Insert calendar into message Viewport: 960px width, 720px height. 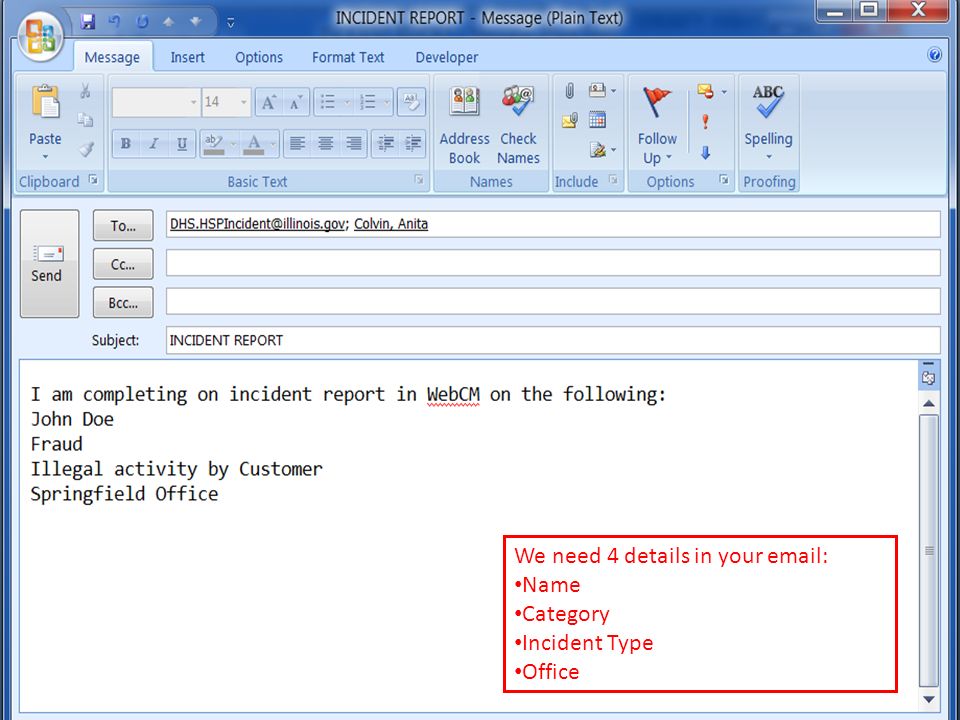coord(598,120)
